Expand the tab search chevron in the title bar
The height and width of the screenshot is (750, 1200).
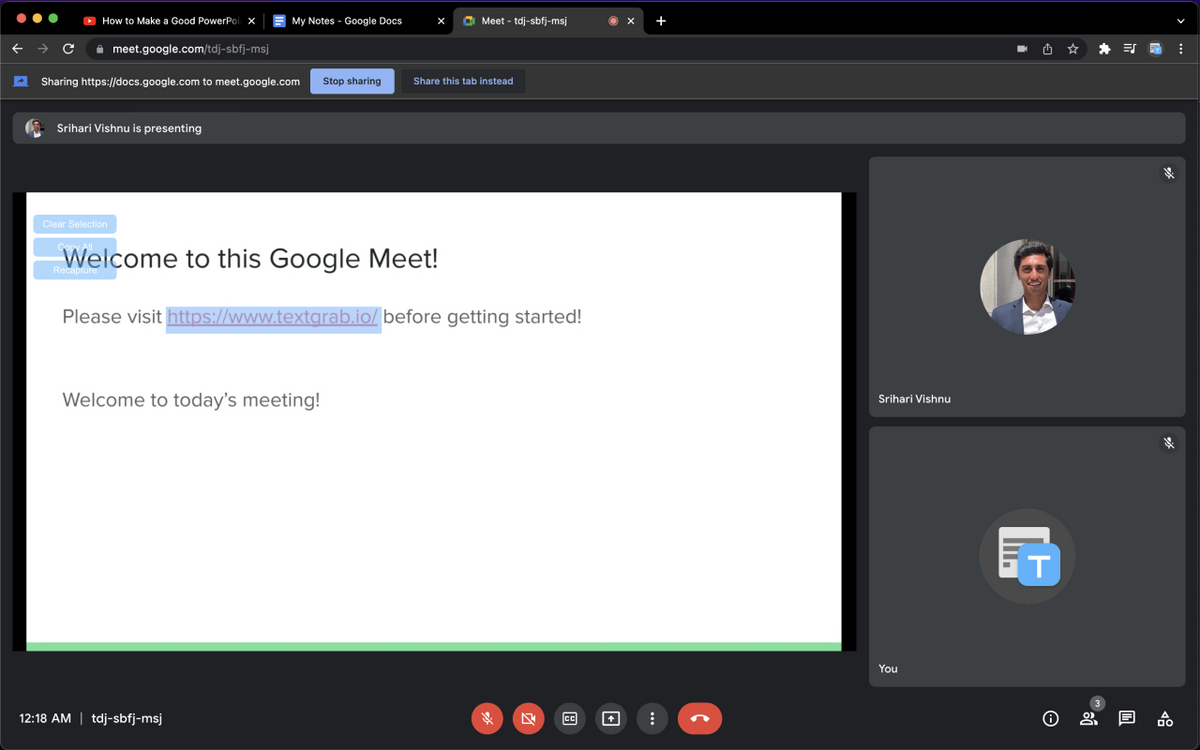(x=1181, y=20)
